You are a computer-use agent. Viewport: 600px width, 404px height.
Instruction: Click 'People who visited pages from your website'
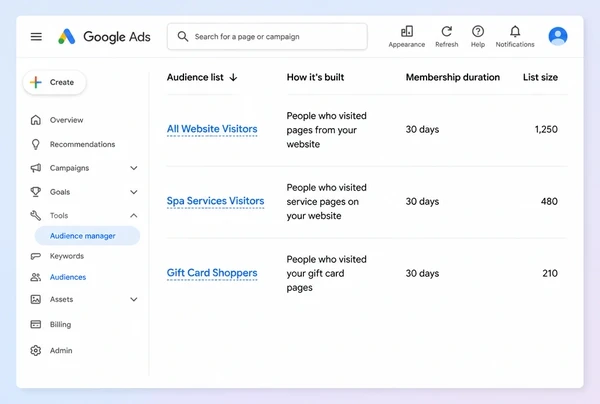point(326,130)
